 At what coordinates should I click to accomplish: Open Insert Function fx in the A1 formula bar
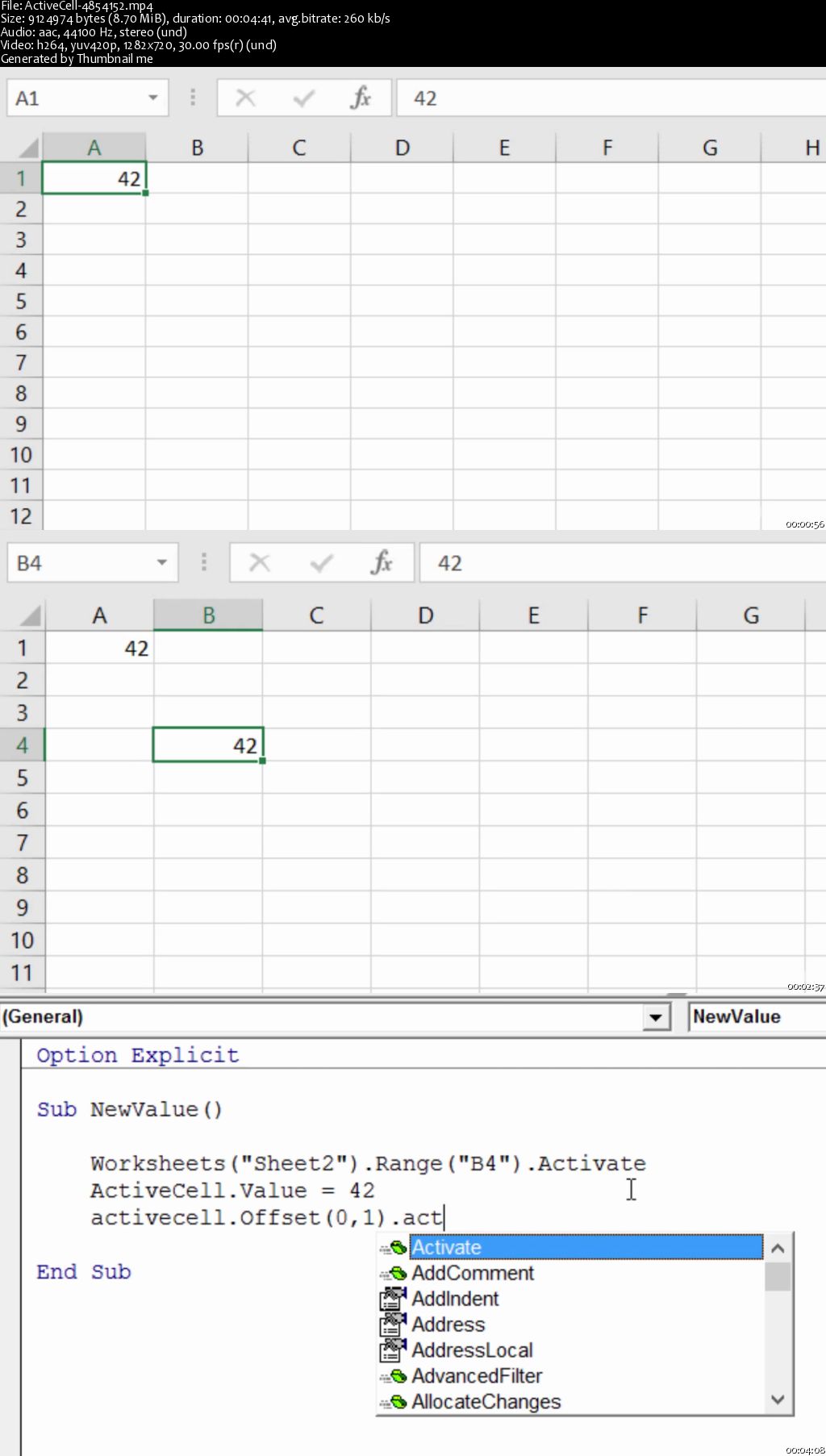(x=361, y=98)
